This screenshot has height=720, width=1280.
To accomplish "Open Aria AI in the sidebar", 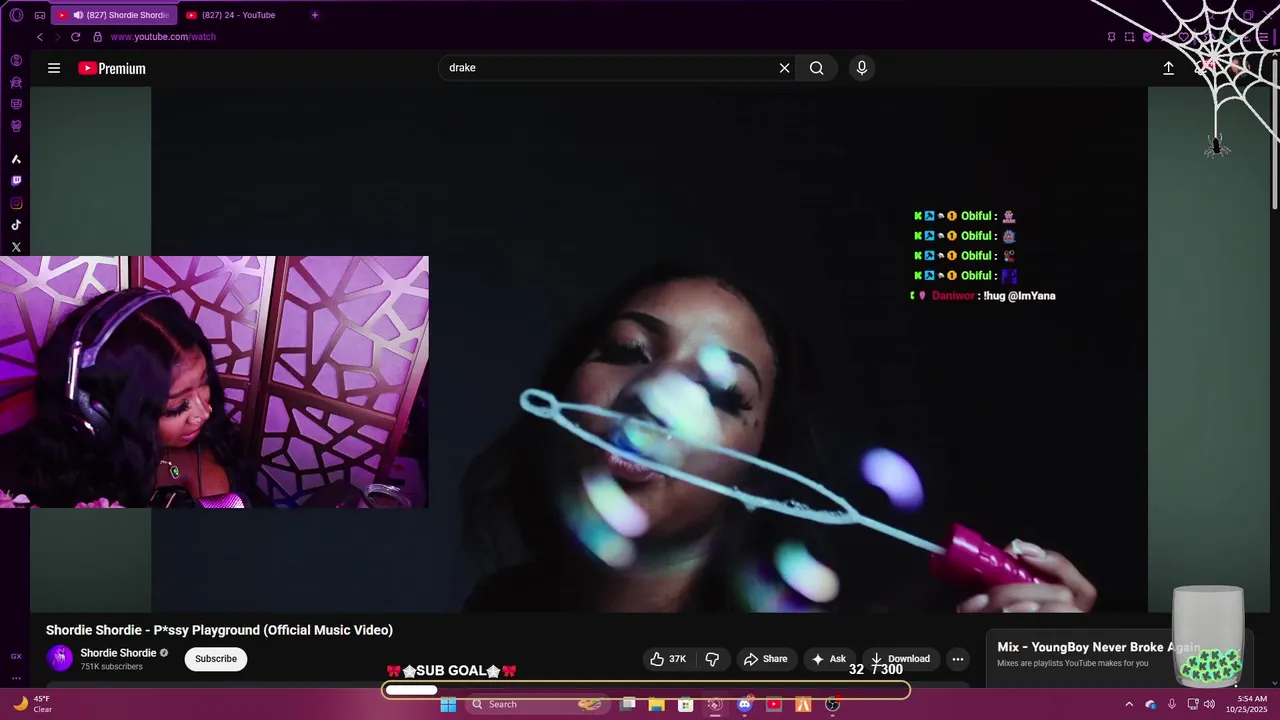I will [x=16, y=159].
